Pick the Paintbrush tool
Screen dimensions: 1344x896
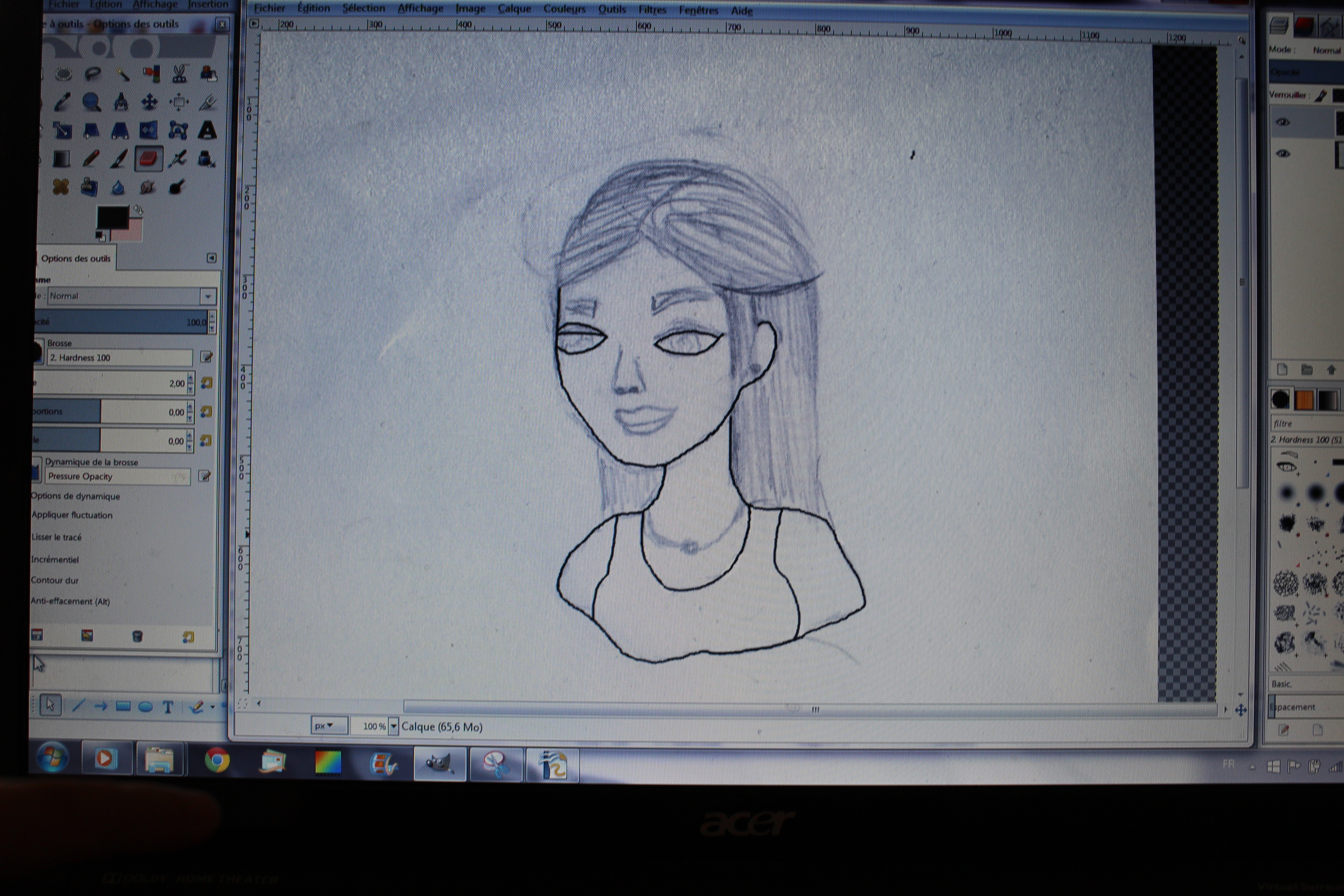(x=119, y=159)
